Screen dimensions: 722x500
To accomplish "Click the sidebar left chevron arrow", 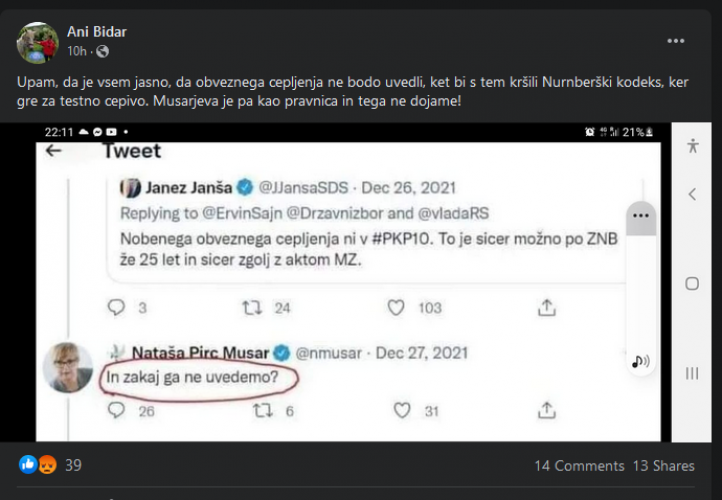I will (692, 194).
